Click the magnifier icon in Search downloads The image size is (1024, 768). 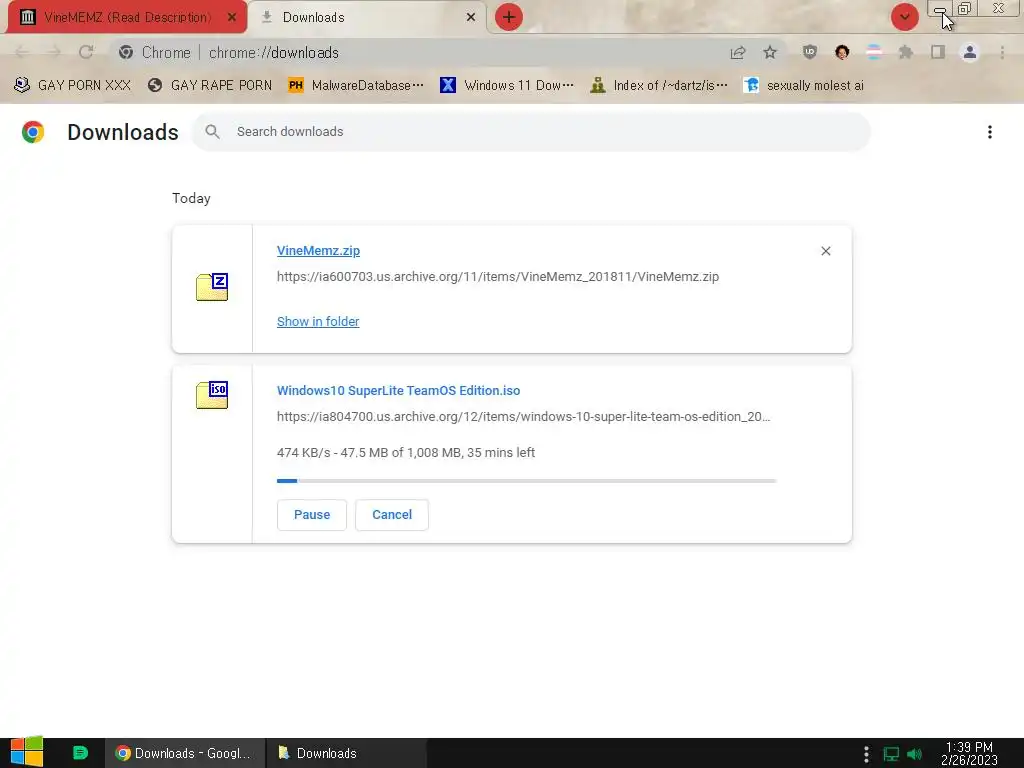[x=212, y=132]
